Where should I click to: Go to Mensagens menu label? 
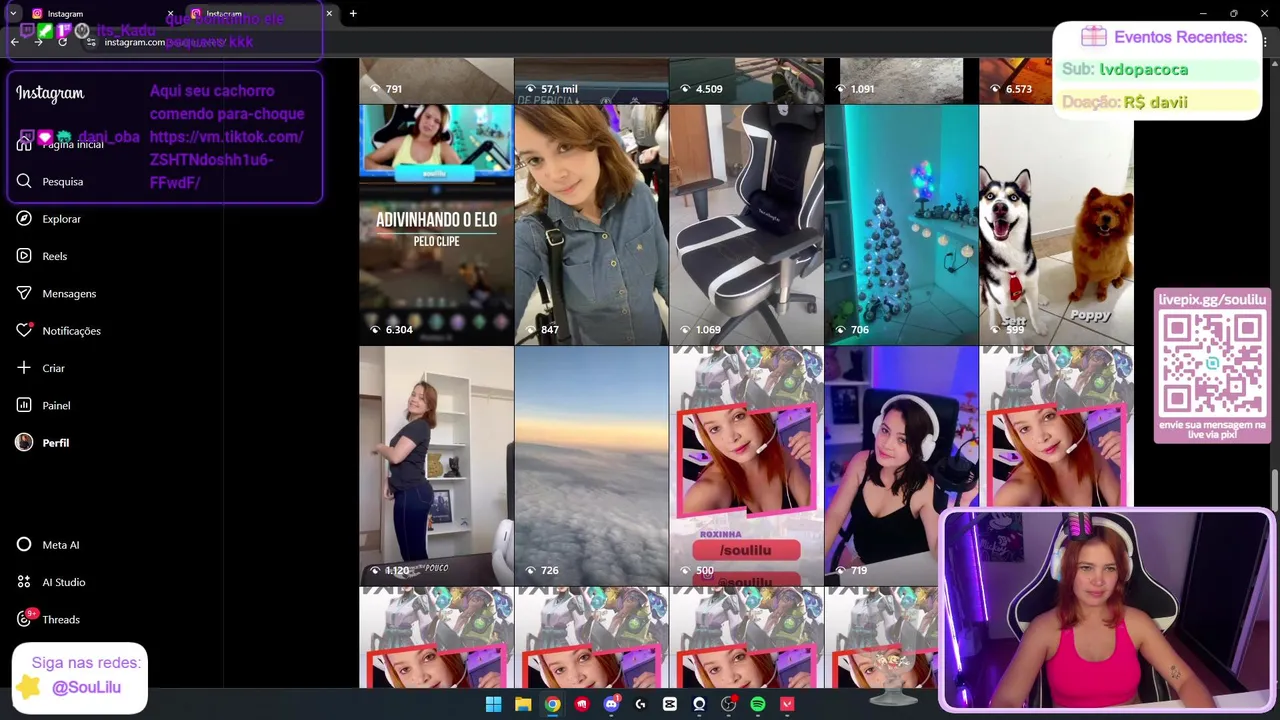coord(69,294)
